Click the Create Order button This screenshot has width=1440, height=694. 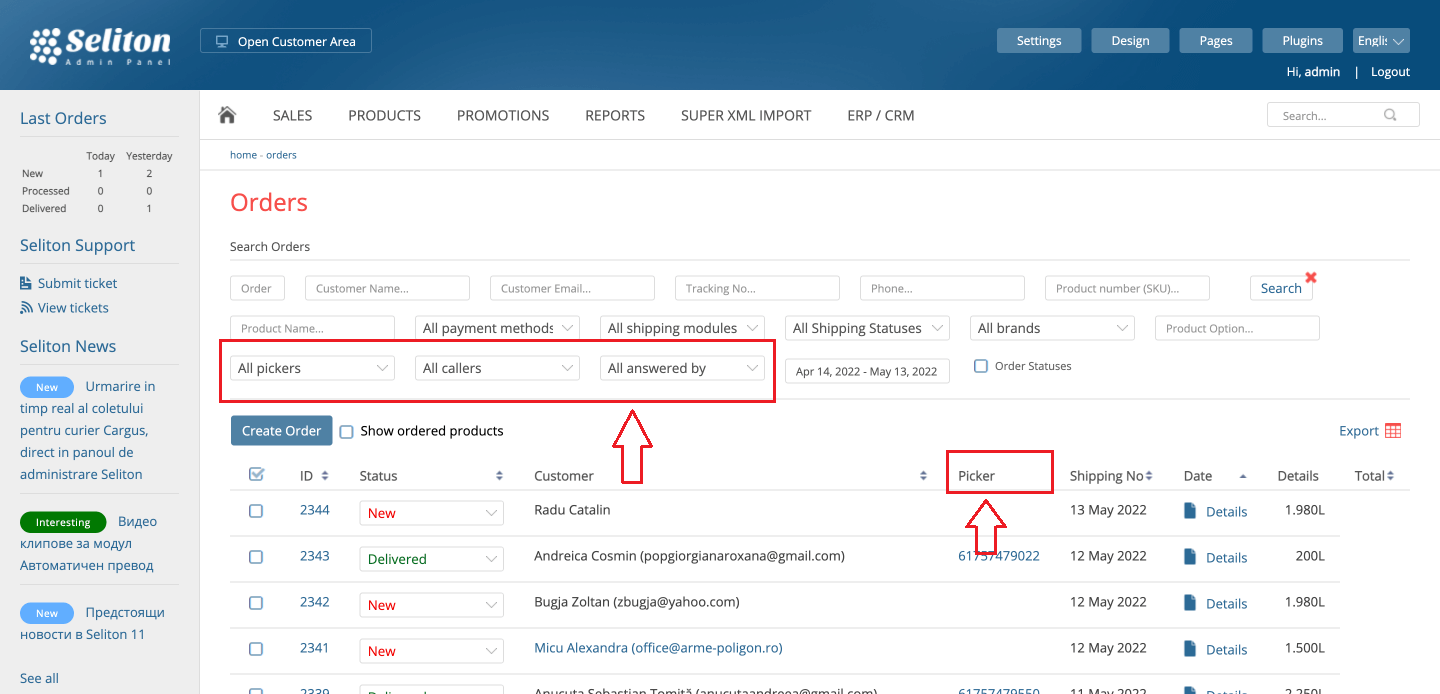[x=281, y=430]
